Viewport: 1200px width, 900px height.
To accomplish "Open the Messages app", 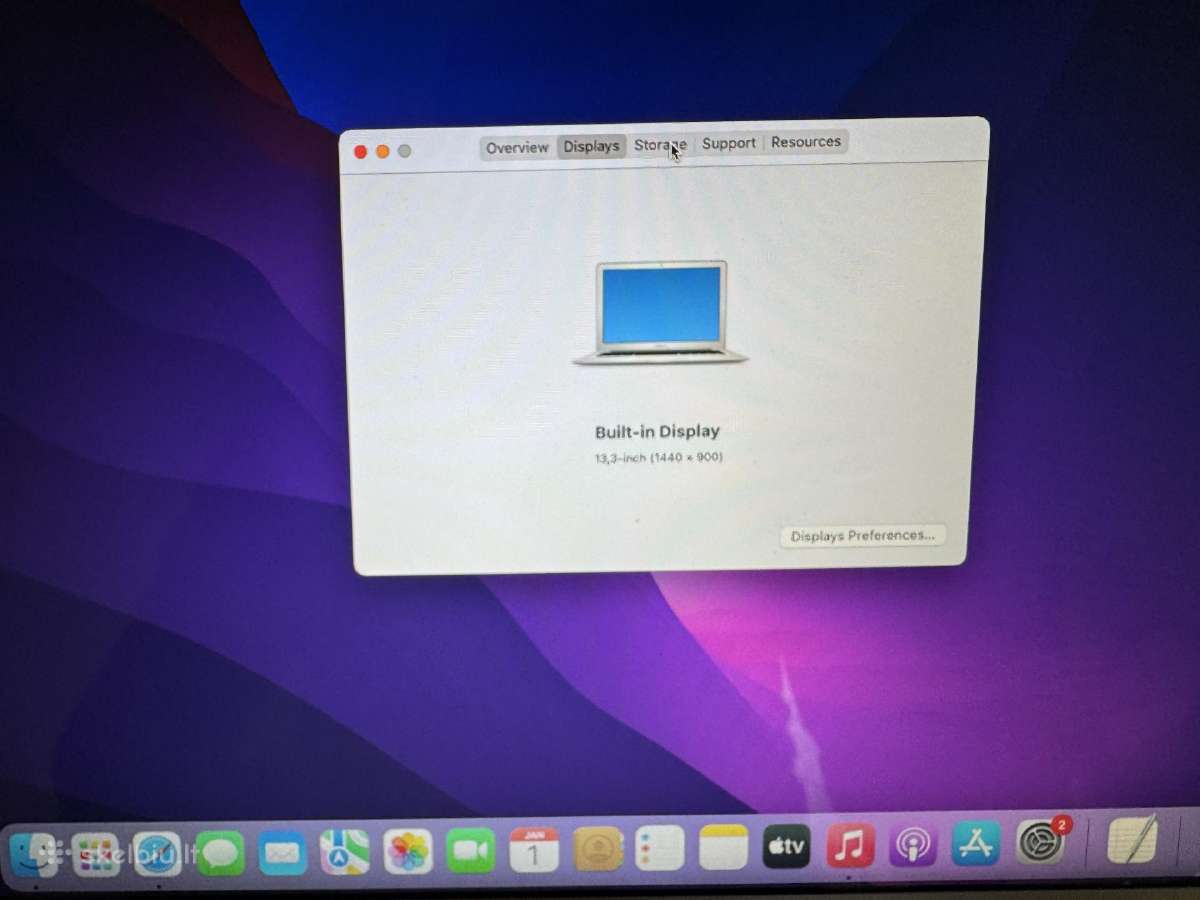I will tap(220, 855).
